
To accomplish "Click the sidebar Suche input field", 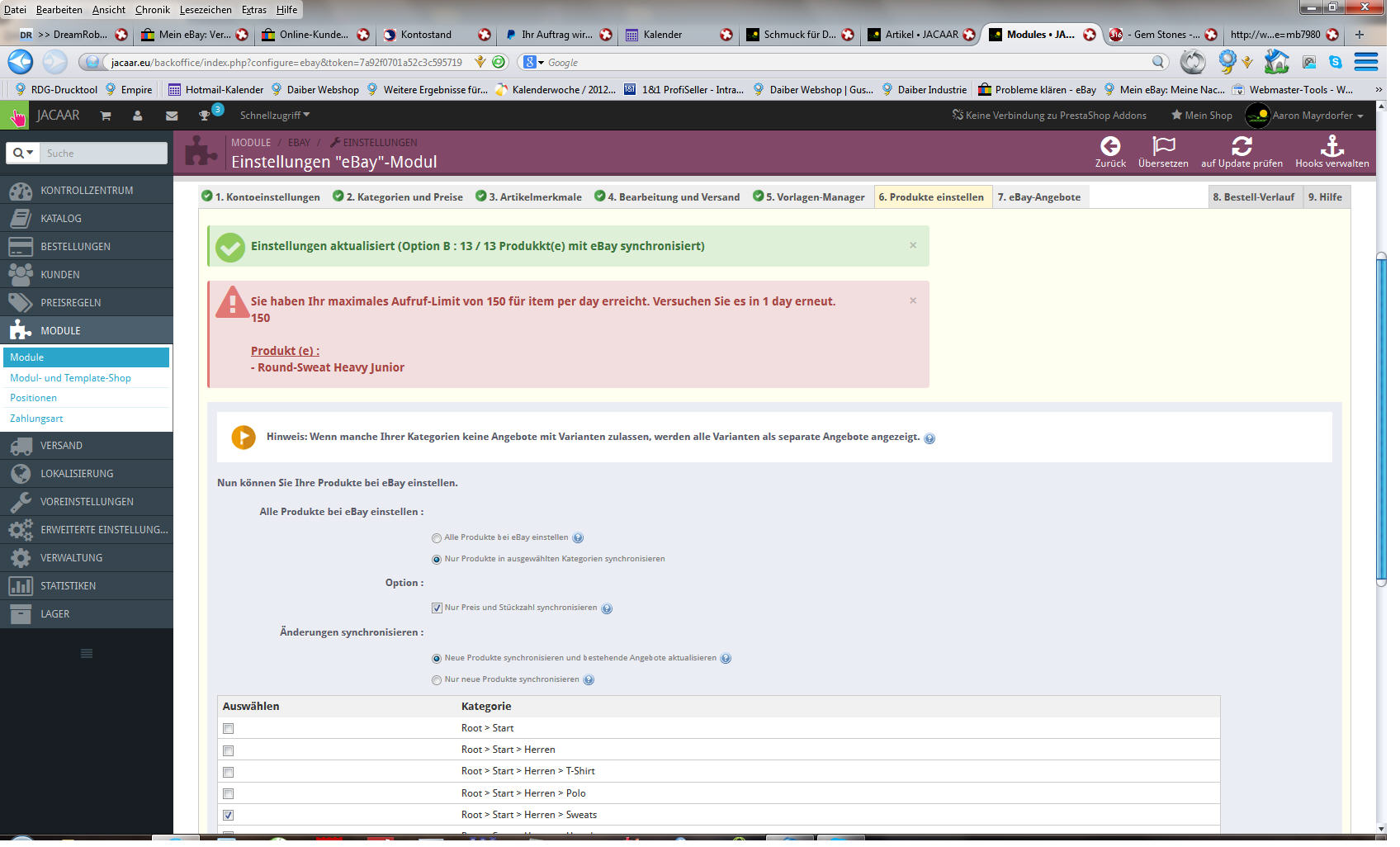I will (x=103, y=153).
